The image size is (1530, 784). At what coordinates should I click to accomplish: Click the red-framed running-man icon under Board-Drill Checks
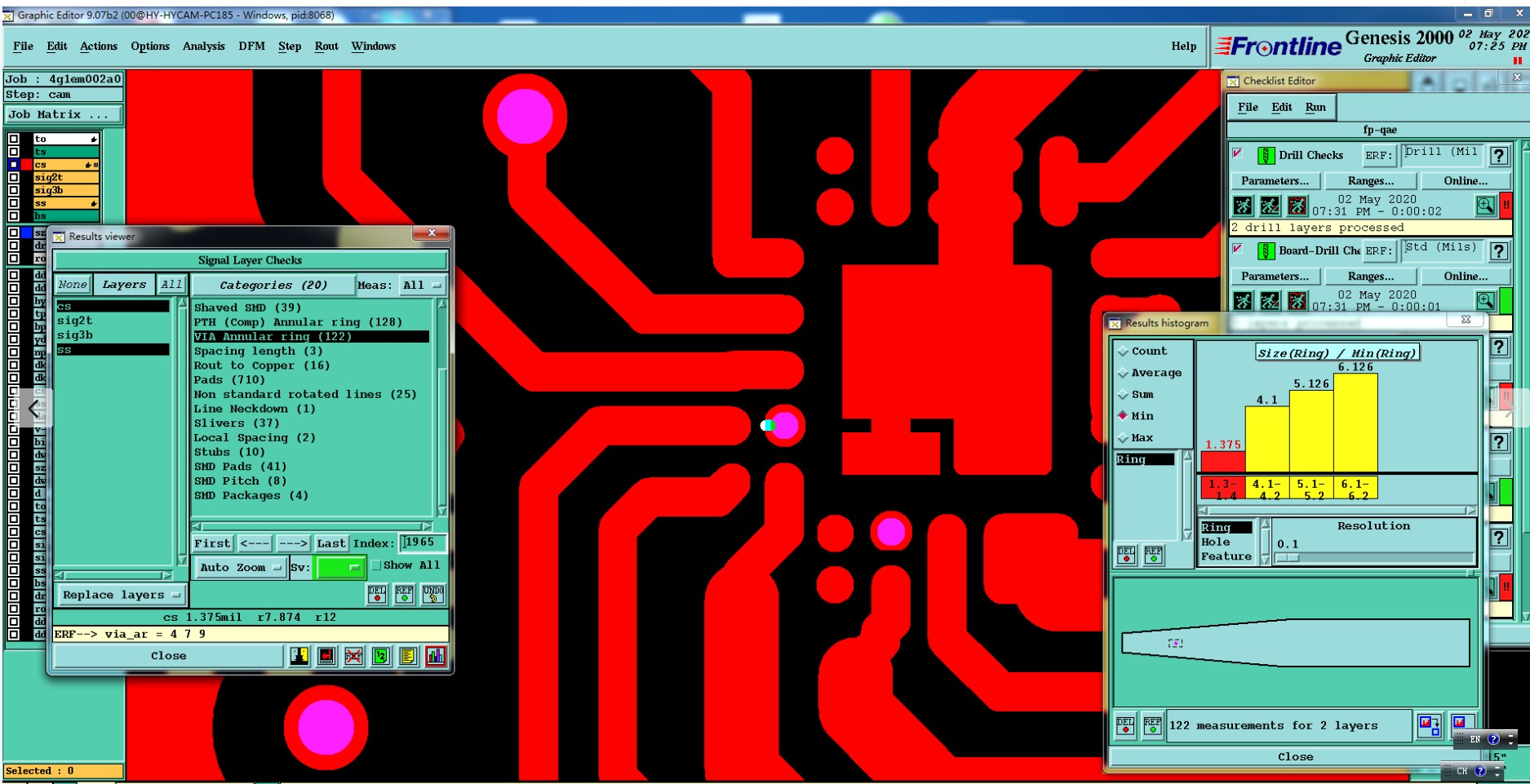pyautogui.click(x=1297, y=301)
